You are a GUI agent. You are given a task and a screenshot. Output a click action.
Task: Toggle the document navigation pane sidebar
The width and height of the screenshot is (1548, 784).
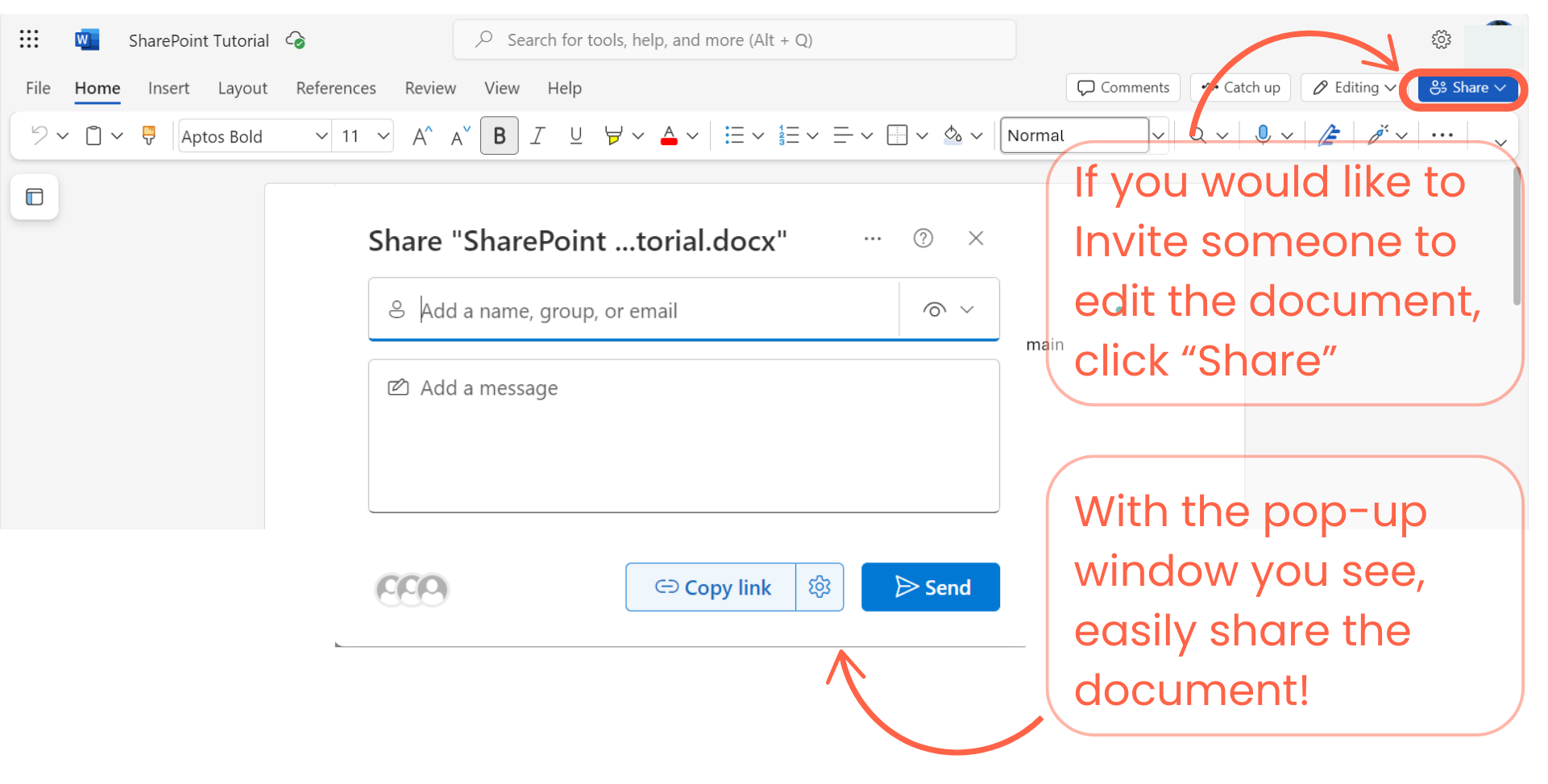tap(34, 197)
